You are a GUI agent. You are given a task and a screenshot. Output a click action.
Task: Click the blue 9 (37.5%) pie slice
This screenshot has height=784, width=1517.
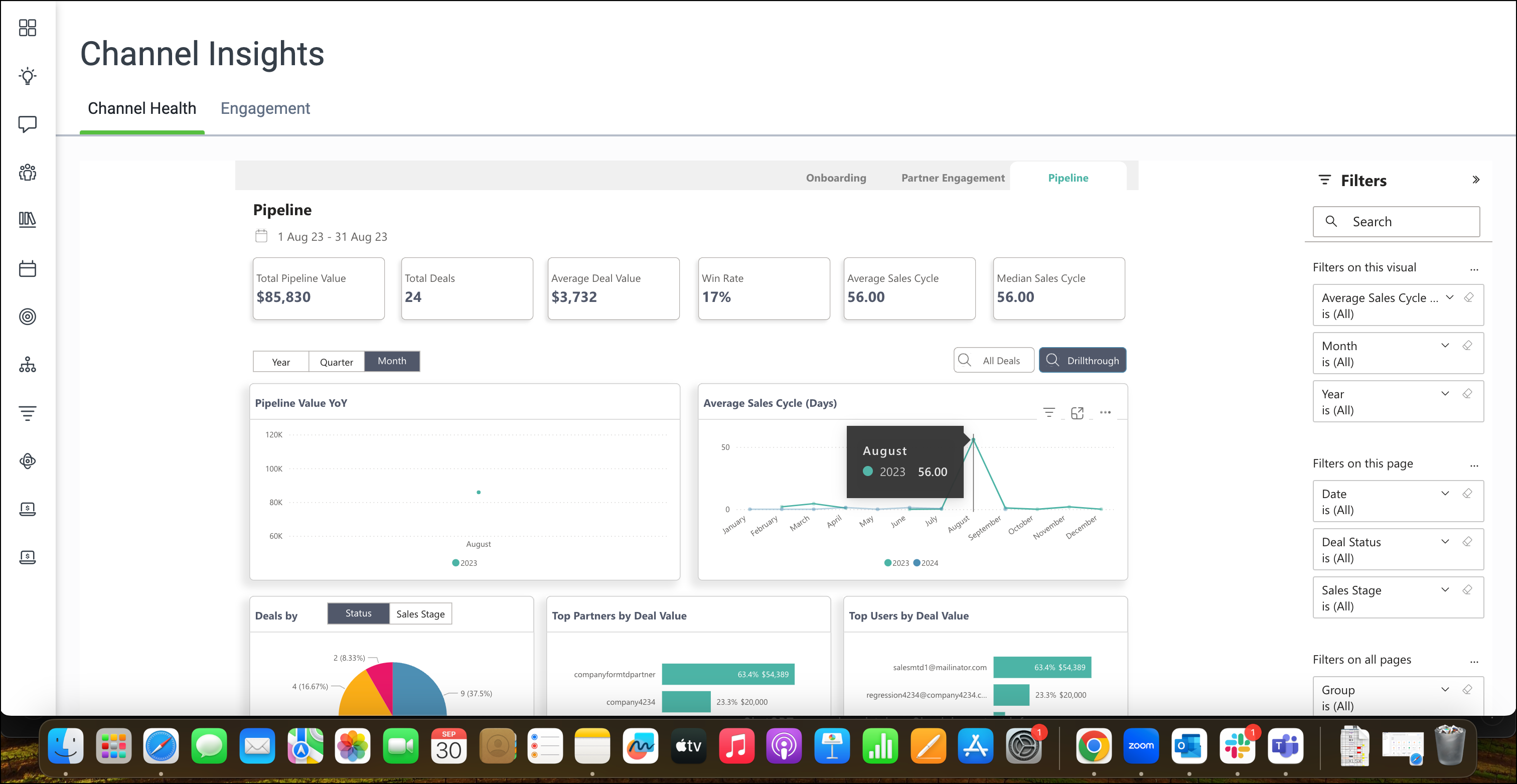pos(418,689)
